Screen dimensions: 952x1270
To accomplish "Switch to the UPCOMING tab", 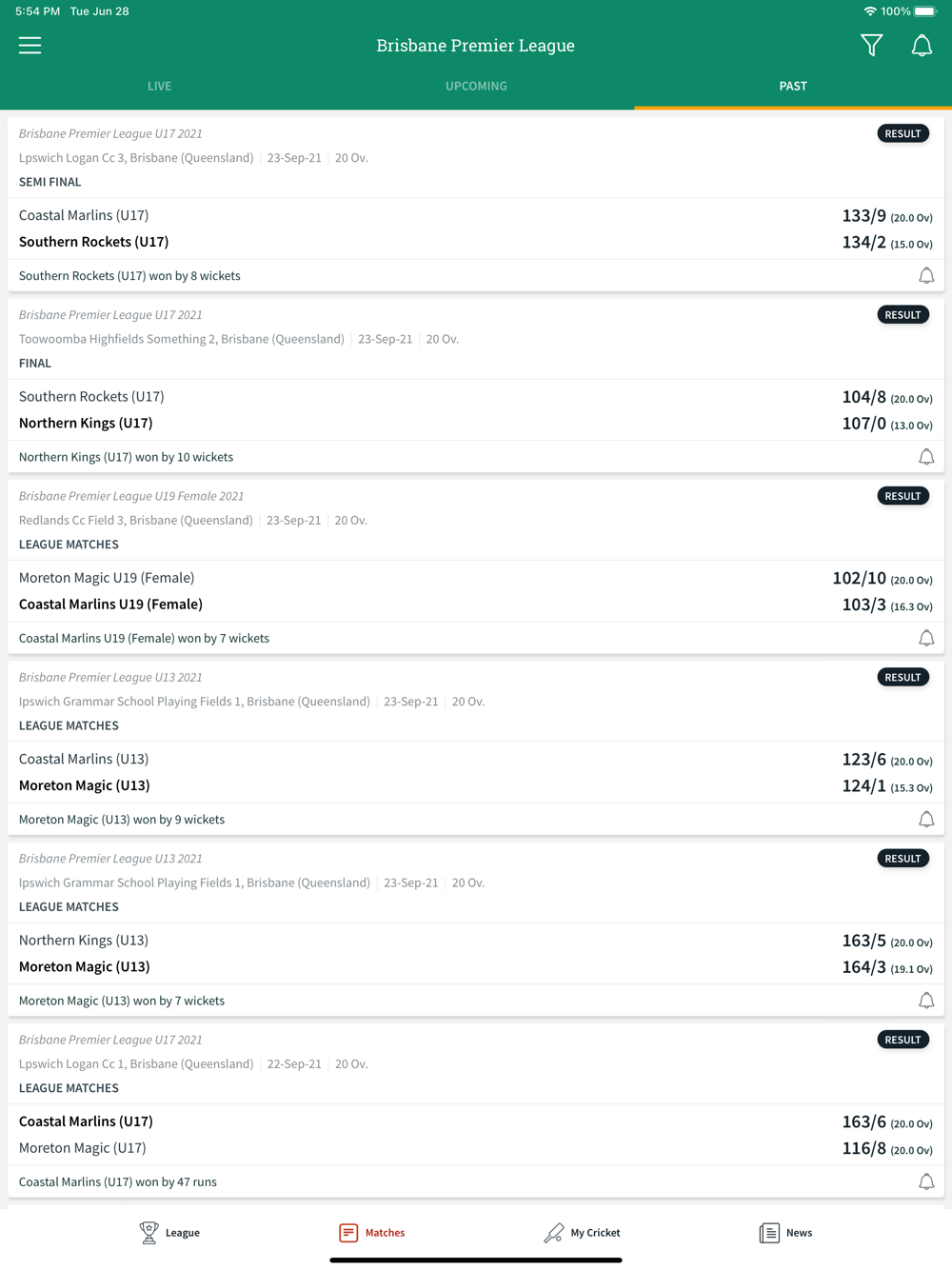I will click(x=476, y=86).
